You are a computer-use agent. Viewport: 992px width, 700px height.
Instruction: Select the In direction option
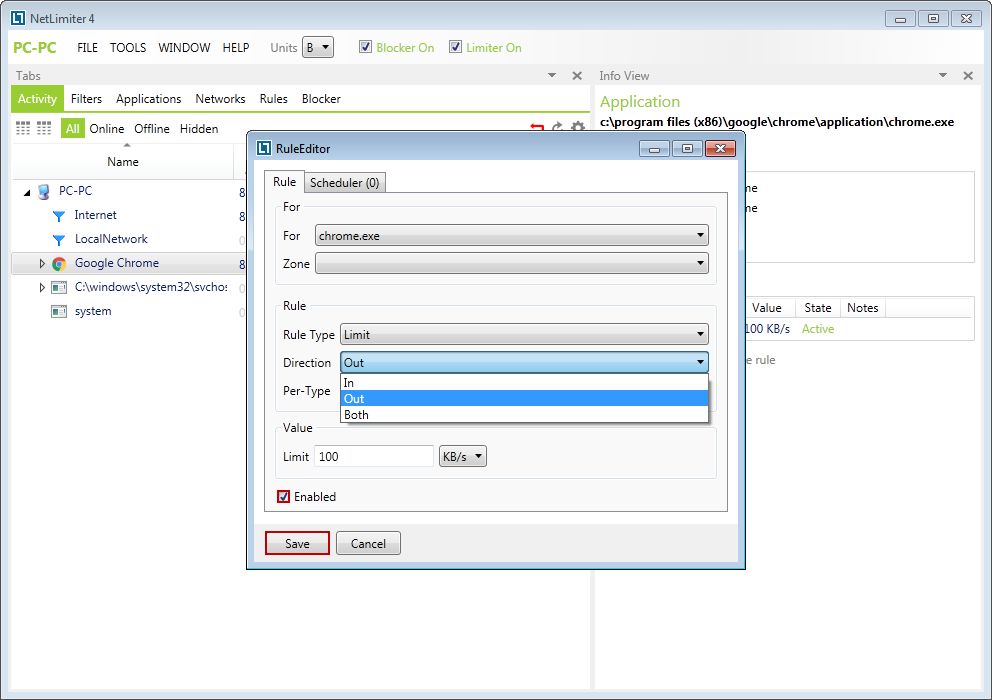524,383
